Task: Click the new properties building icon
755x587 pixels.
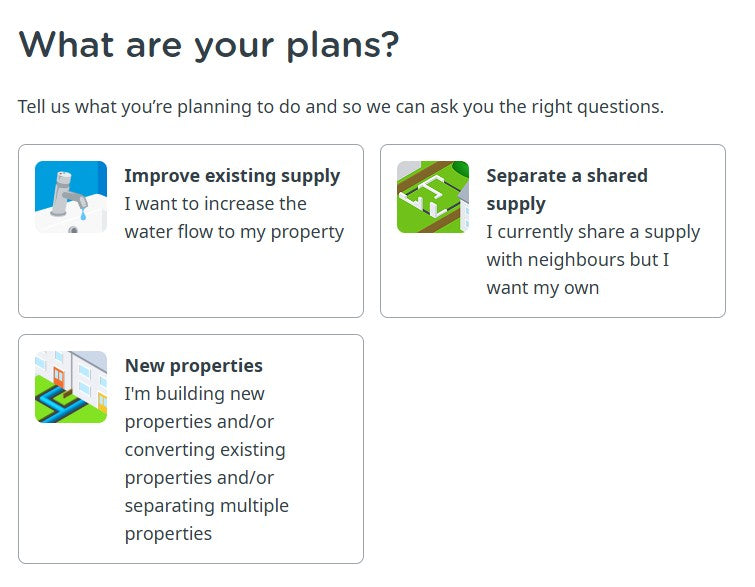Action: (x=71, y=387)
